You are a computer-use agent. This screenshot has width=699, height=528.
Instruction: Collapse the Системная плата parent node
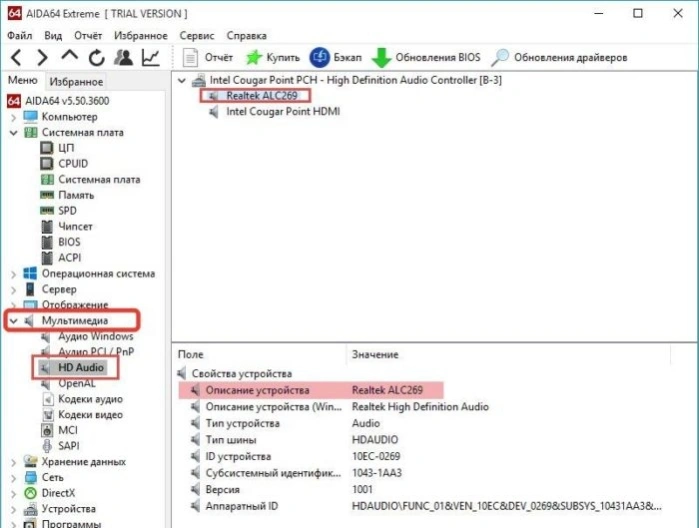pos(13,132)
